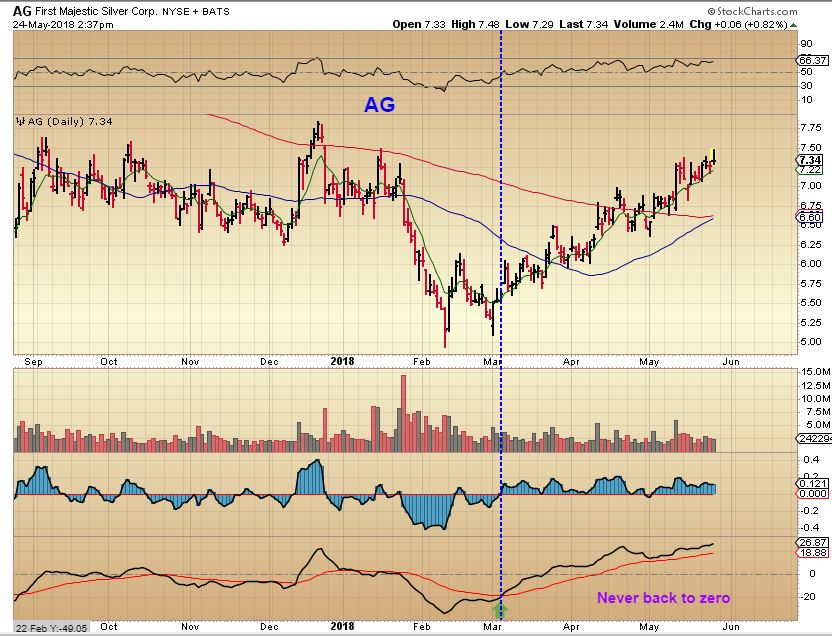The height and width of the screenshot is (636, 832).
Task: Click the RSI value label 66.37
Action: (x=812, y=60)
